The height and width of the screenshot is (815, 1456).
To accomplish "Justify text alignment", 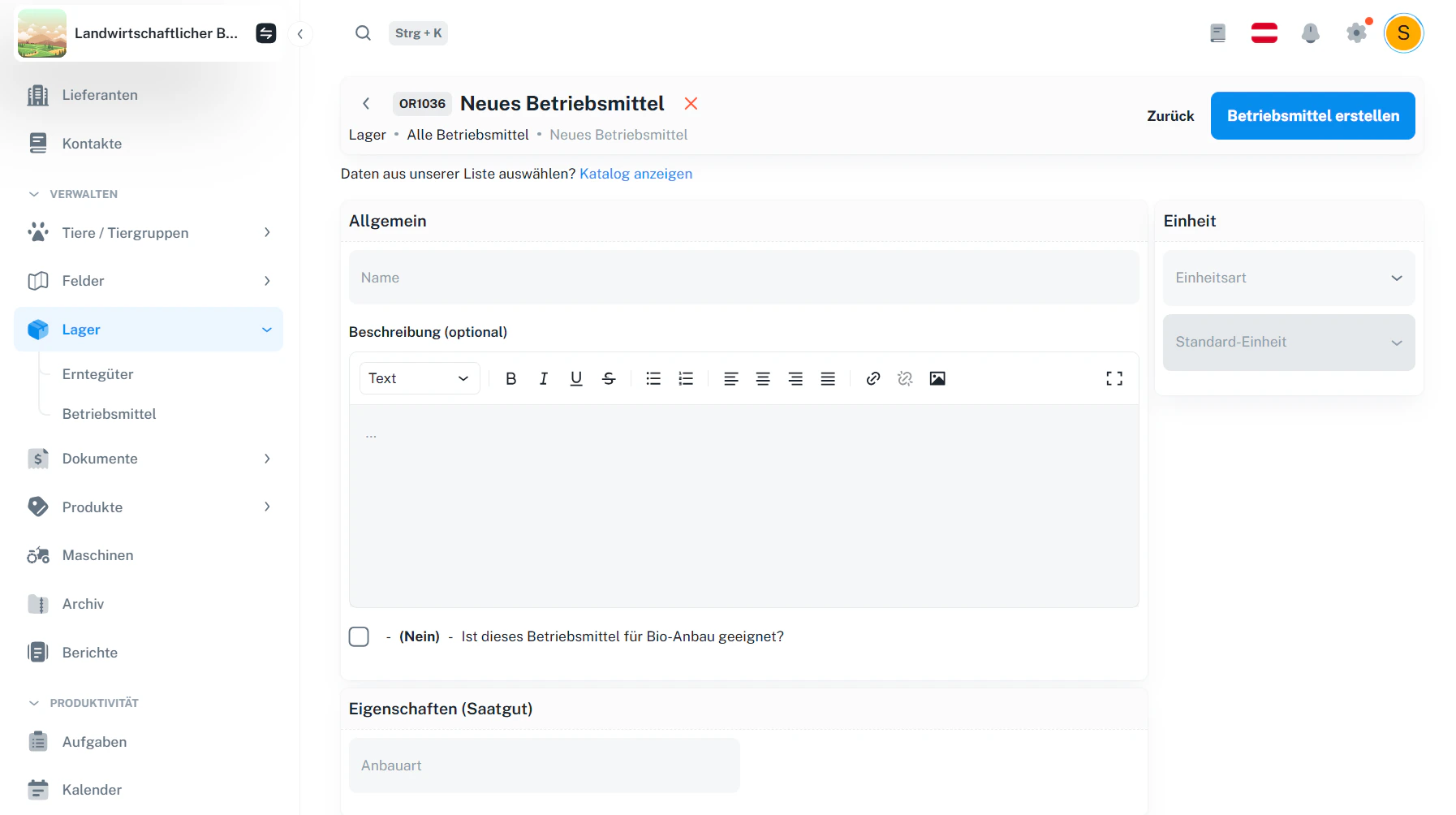I will click(828, 378).
